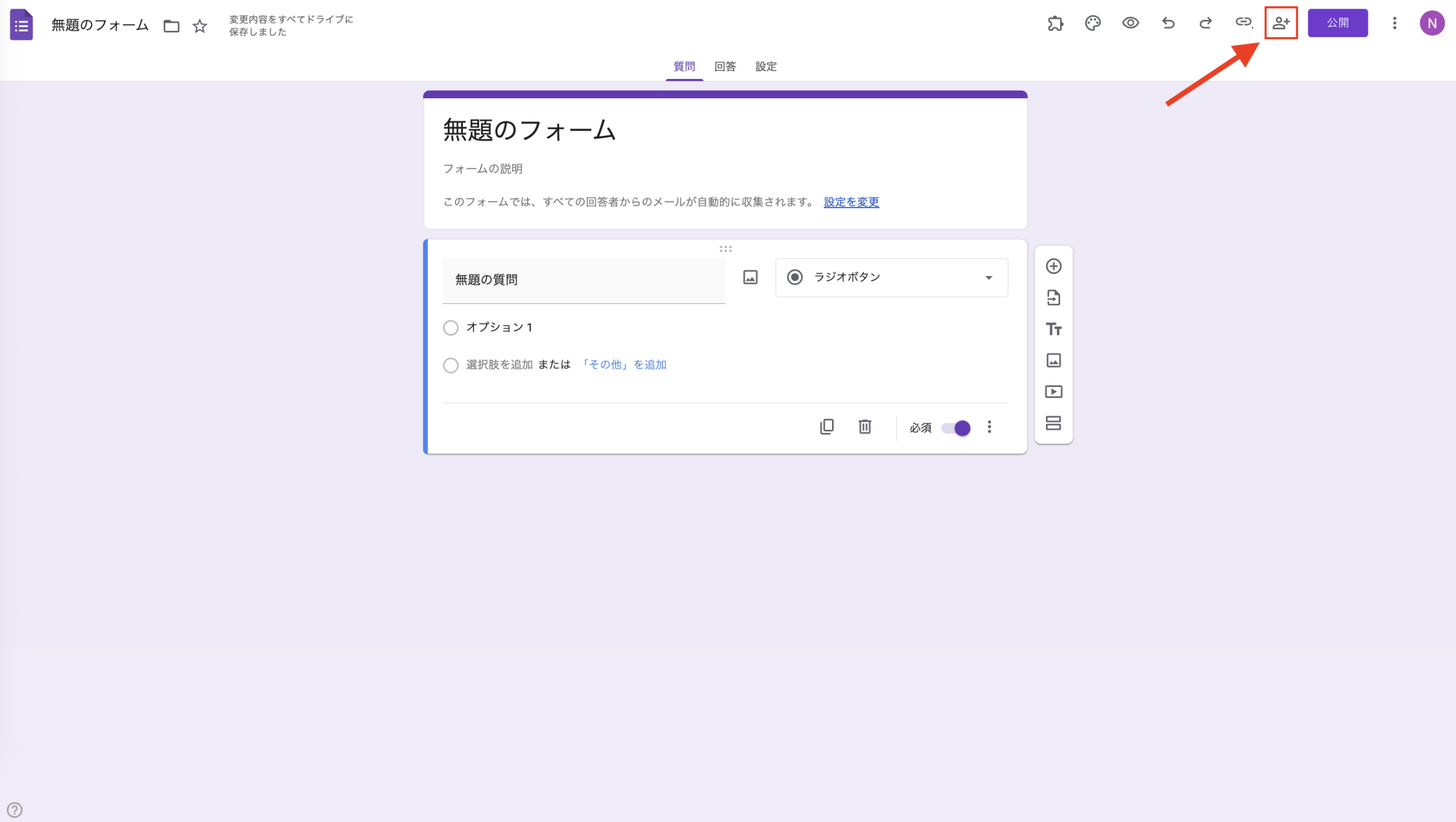
Task: Insert a video using the sidebar icon
Action: click(1053, 391)
